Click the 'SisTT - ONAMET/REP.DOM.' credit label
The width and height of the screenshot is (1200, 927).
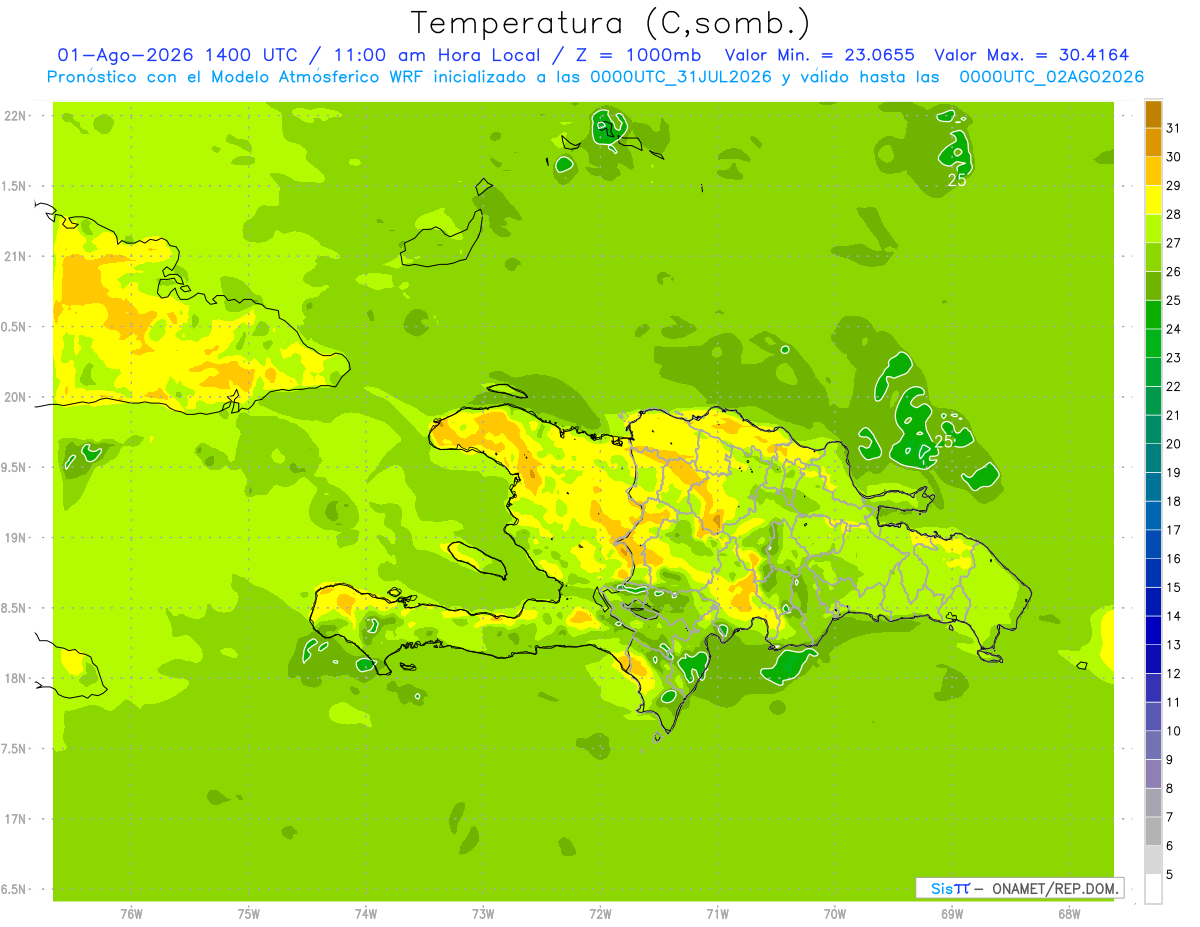1020,888
